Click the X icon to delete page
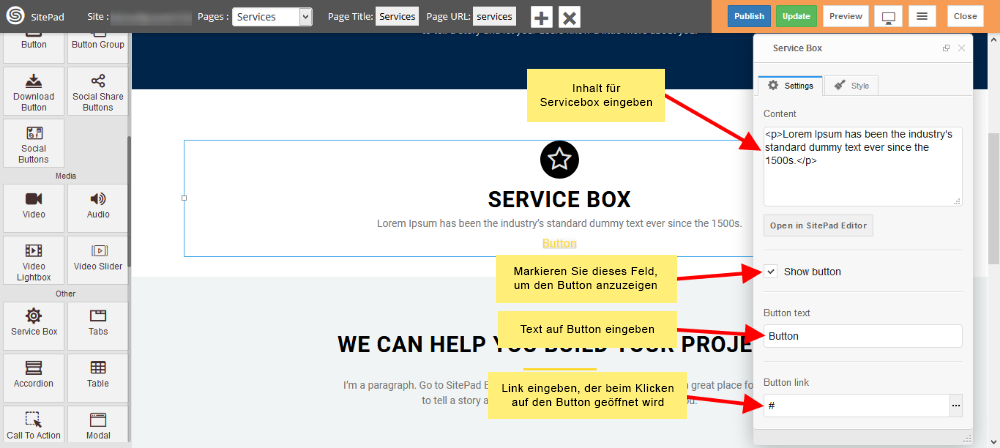This screenshot has width=1000, height=448. [x=570, y=17]
